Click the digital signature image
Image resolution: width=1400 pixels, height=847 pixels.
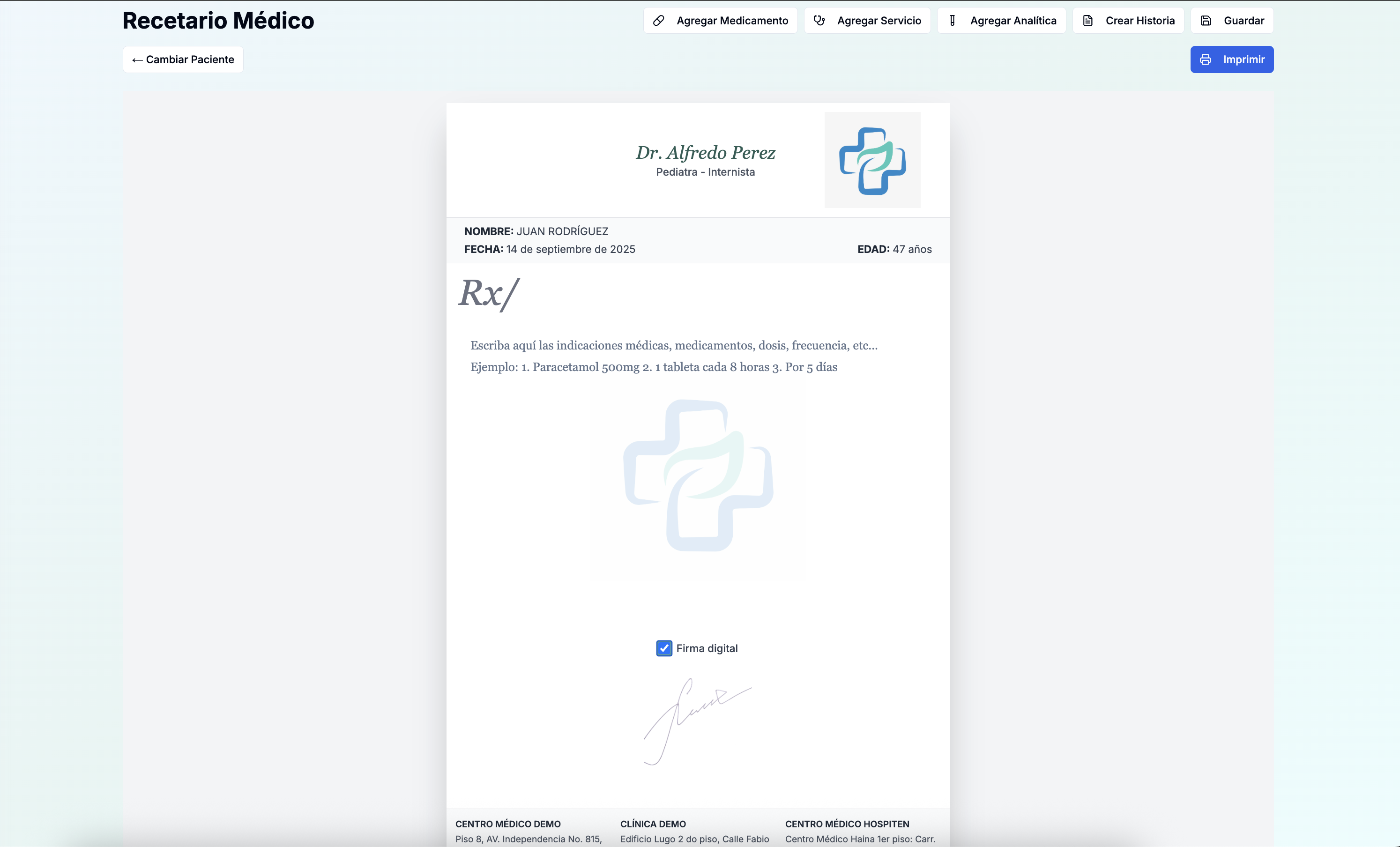point(697,721)
